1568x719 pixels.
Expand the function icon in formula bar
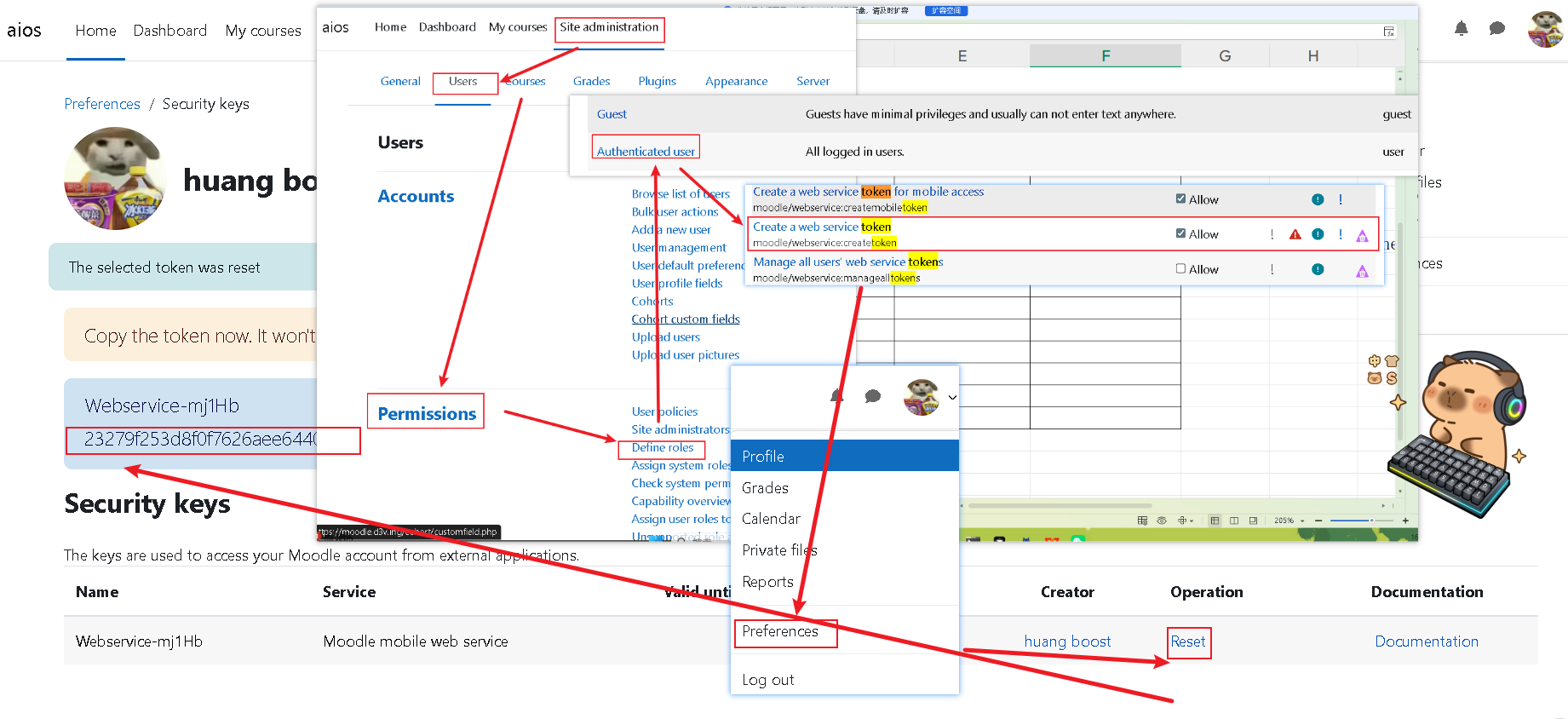tap(1388, 32)
